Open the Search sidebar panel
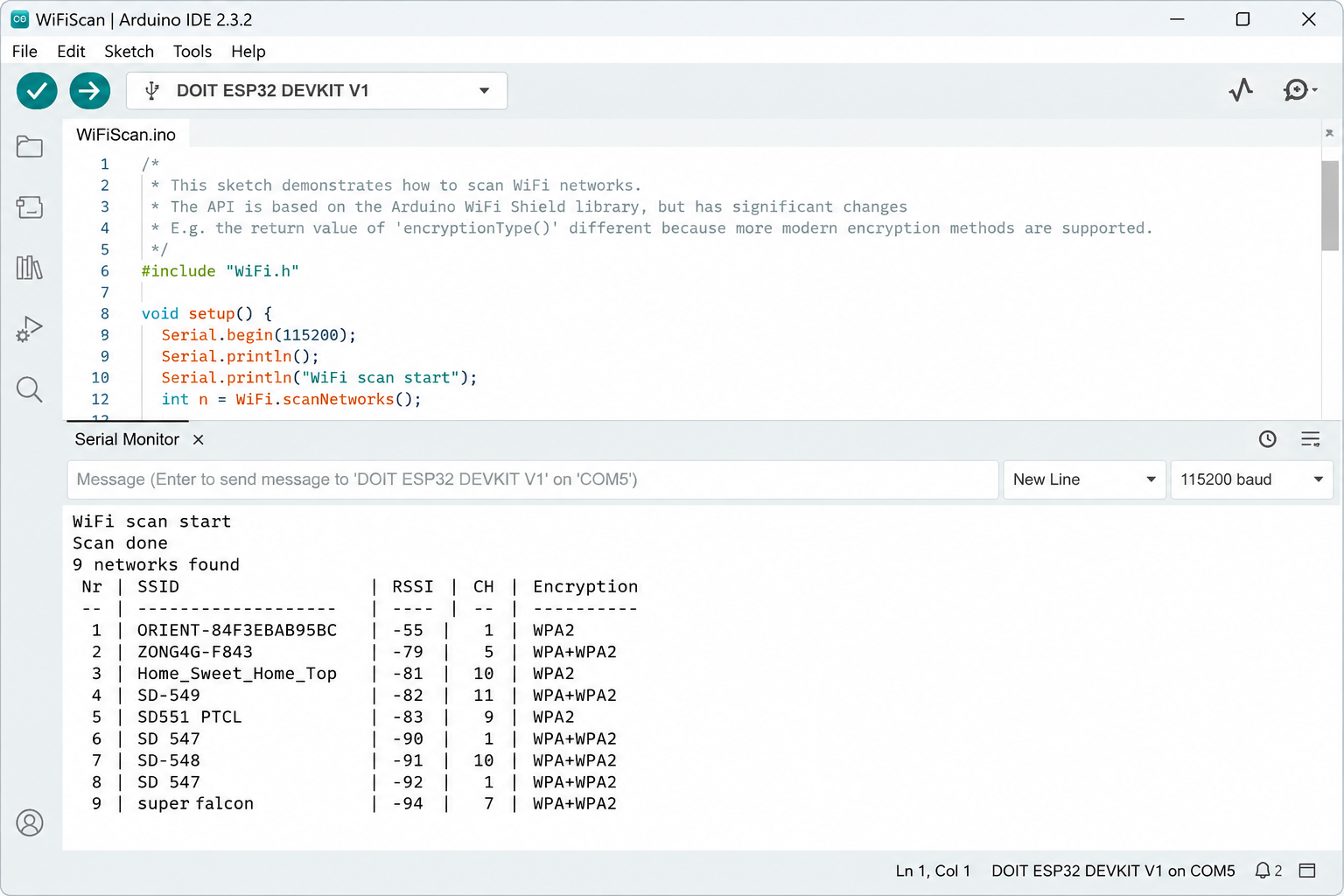Image resolution: width=1344 pixels, height=896 pixels. tap(30, 389)
